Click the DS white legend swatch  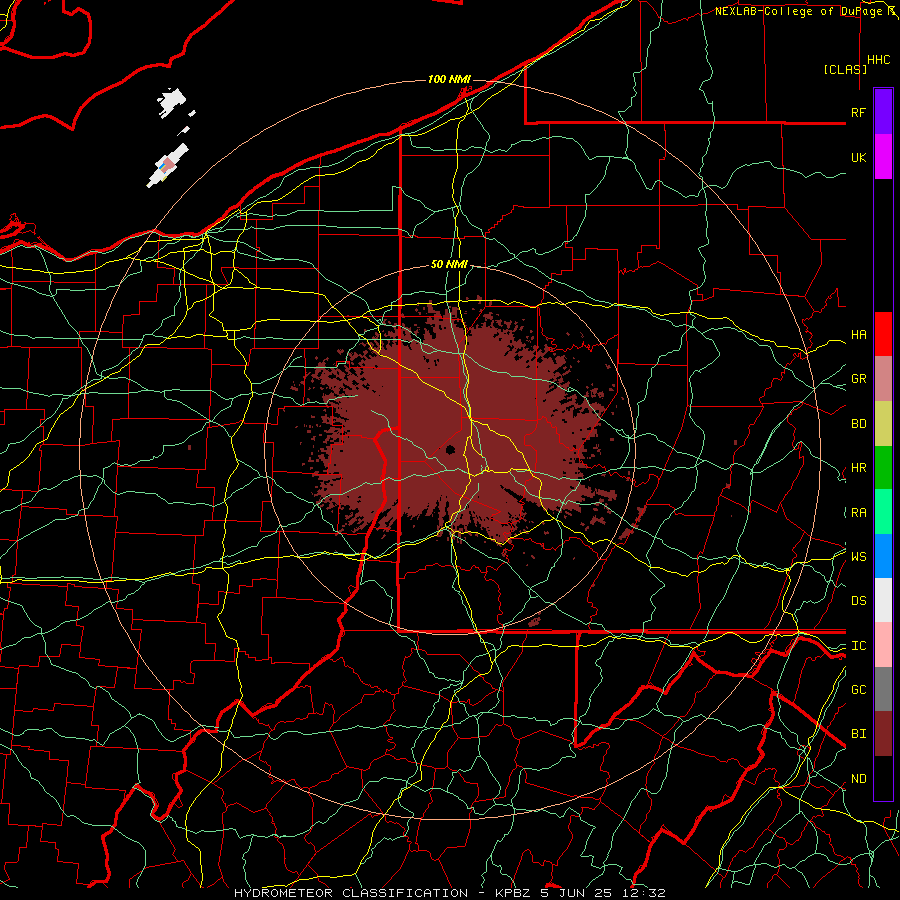[883, 600]
